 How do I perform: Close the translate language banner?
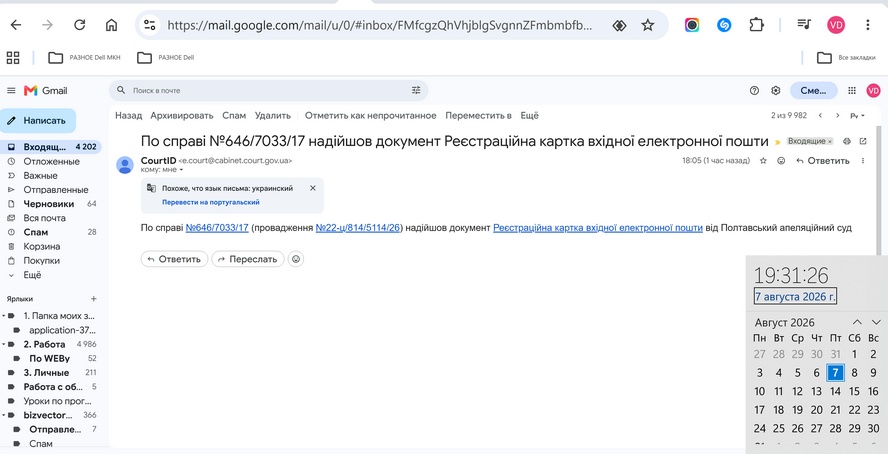point(313,188)
